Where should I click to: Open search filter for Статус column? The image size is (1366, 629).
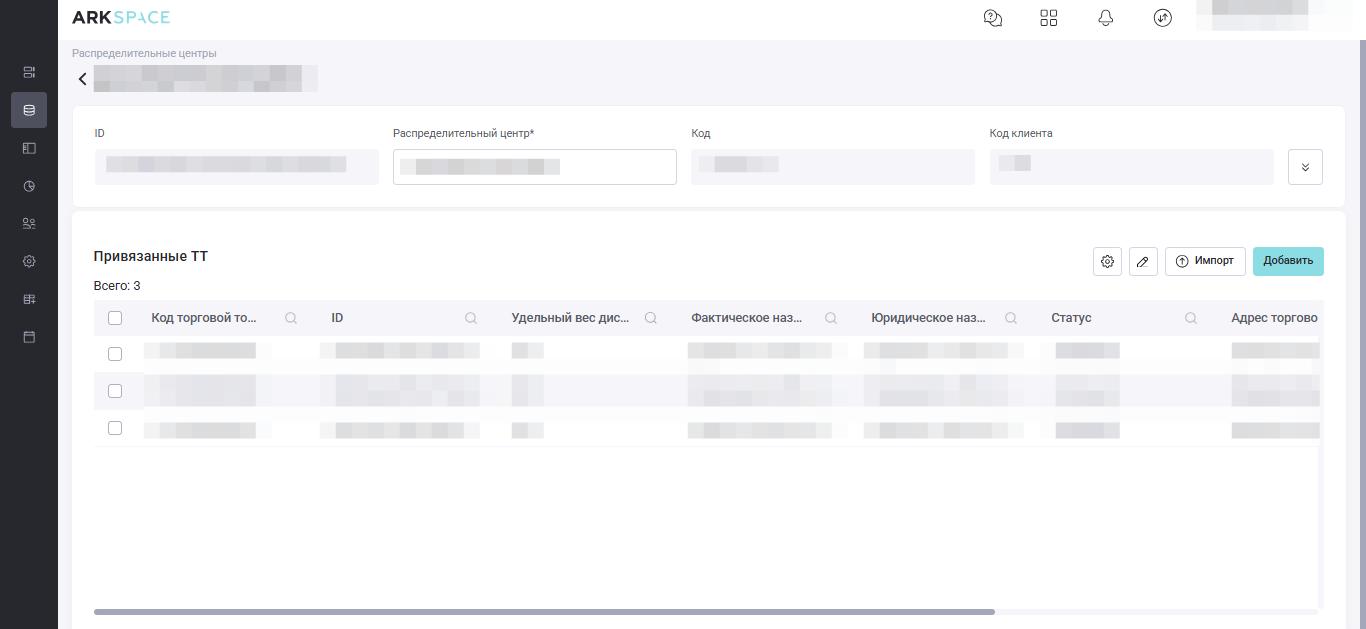[x=1191, y=318]
